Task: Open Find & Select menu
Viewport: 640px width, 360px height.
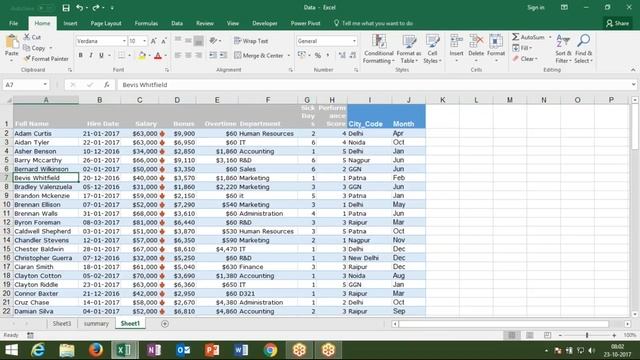Action: [x=584, y=49]
